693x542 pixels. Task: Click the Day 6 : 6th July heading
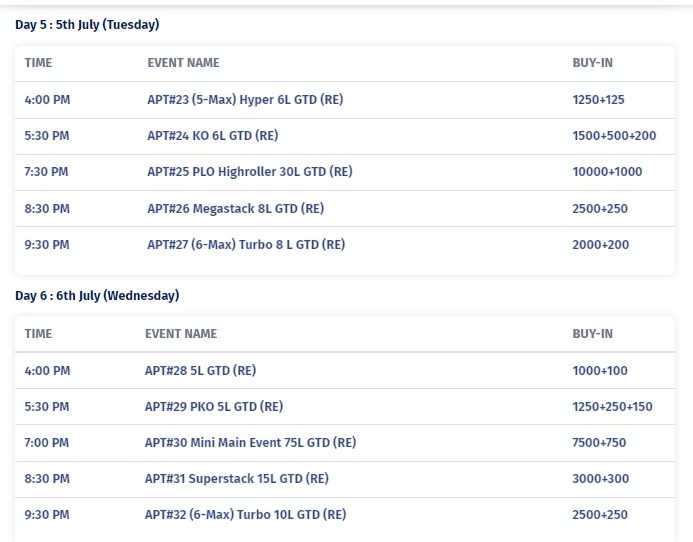[97, 296]
